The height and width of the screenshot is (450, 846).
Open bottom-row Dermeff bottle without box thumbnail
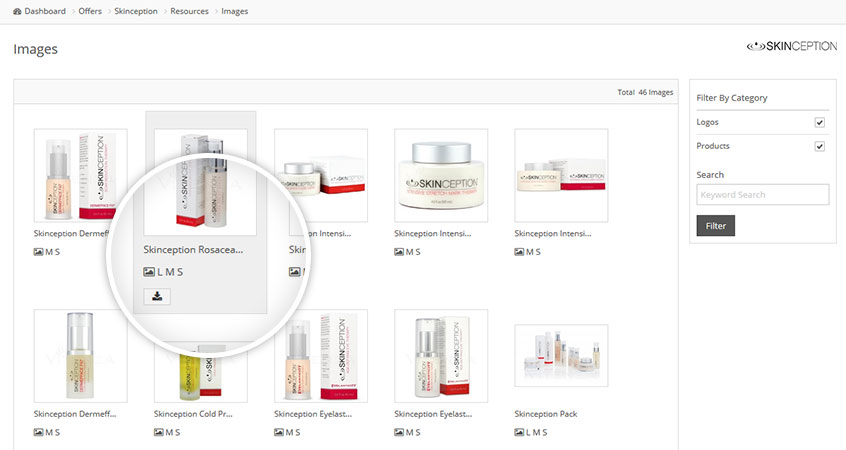point(80,356)
